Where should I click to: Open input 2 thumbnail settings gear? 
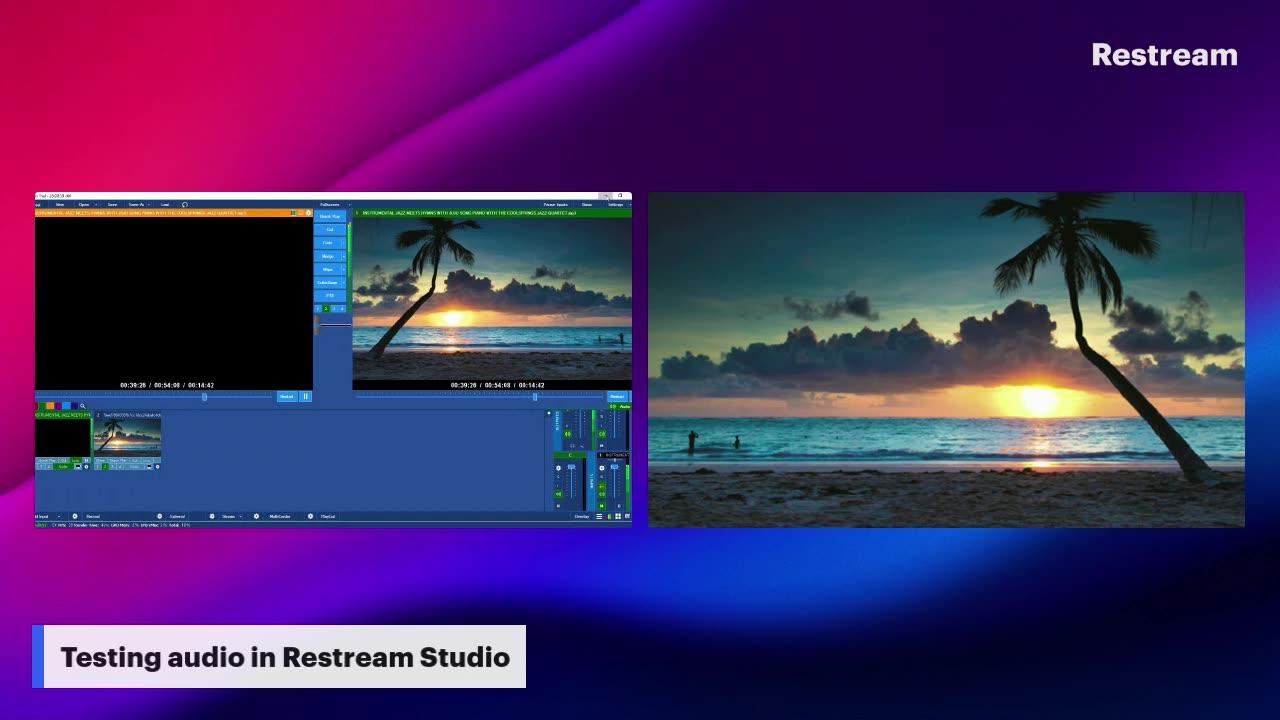(157, 467)
